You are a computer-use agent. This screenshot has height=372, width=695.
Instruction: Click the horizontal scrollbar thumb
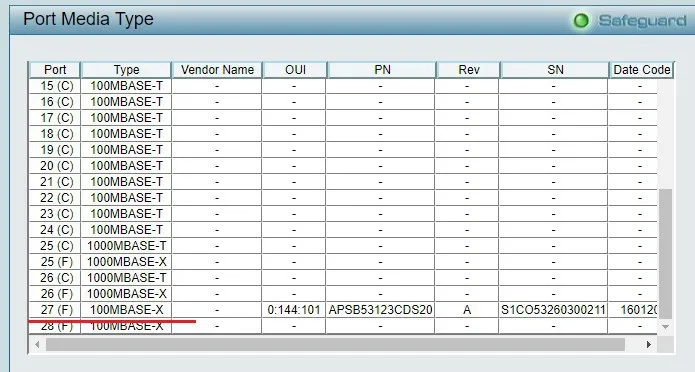[x=336, y=344]
